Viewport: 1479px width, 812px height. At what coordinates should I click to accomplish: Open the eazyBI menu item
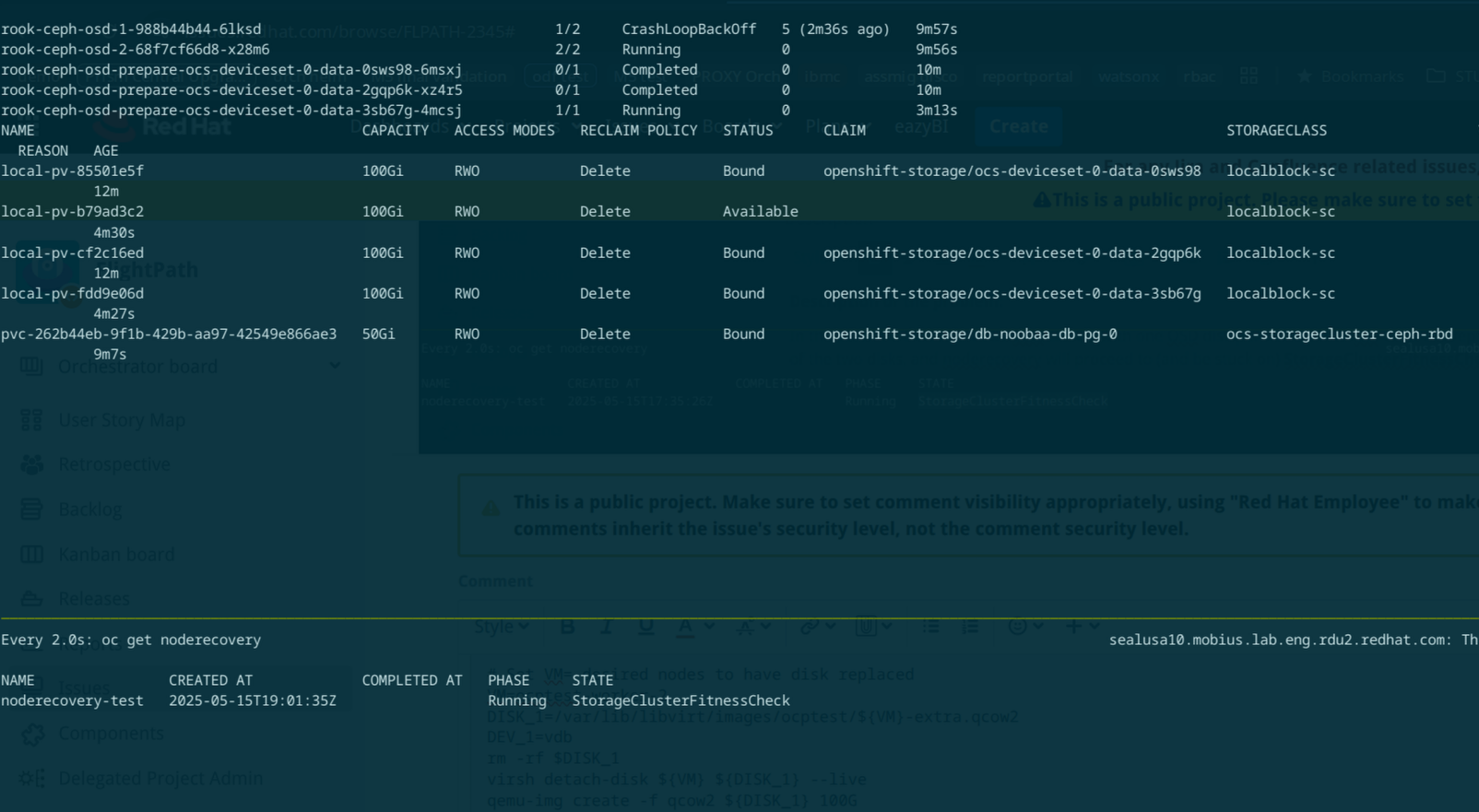(920, 127)
